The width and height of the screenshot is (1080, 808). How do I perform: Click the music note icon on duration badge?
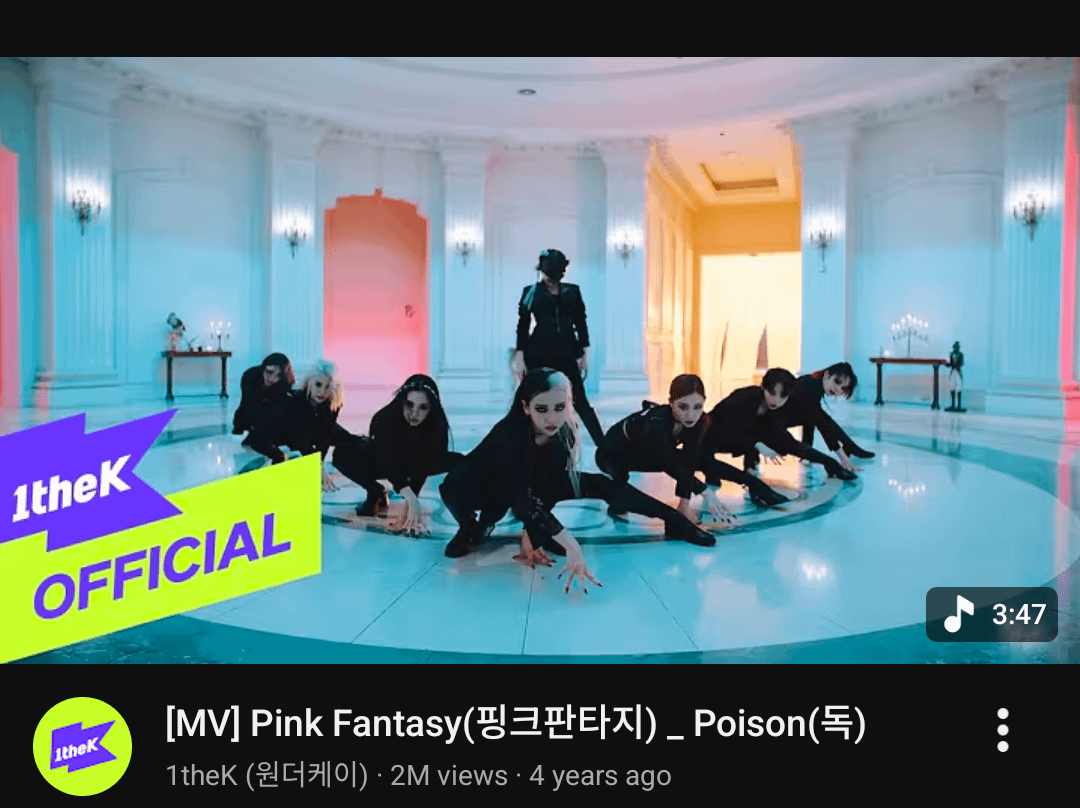click(958, 614)
